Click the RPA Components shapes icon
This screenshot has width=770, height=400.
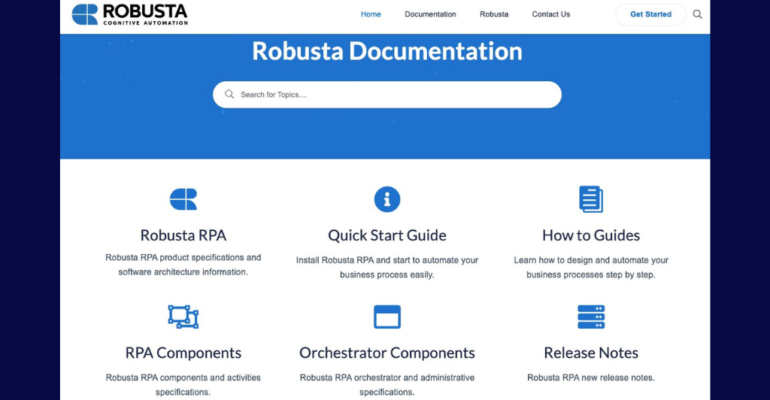point(183,317)
